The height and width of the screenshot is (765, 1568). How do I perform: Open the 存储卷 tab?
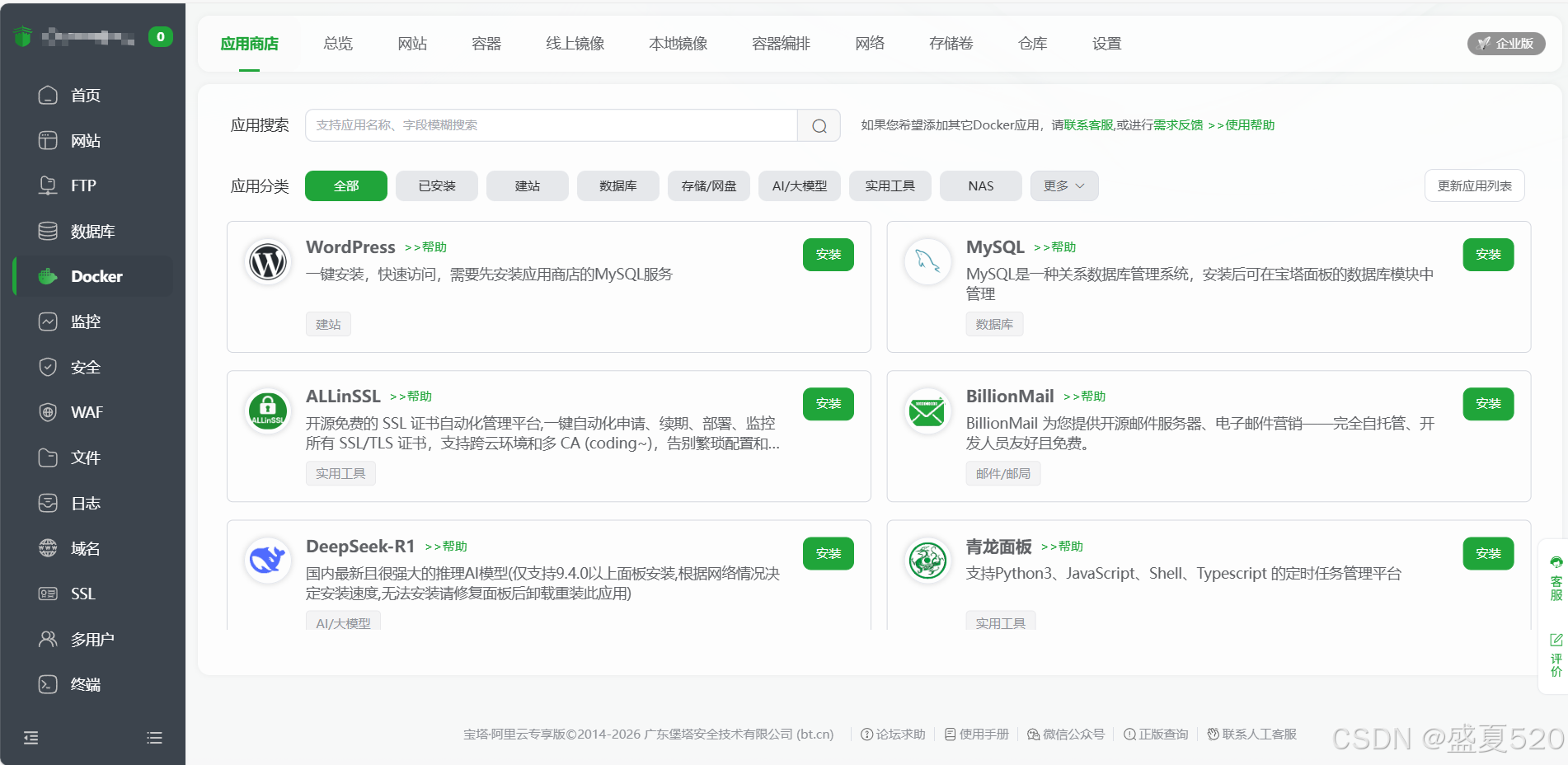(951, 44)
